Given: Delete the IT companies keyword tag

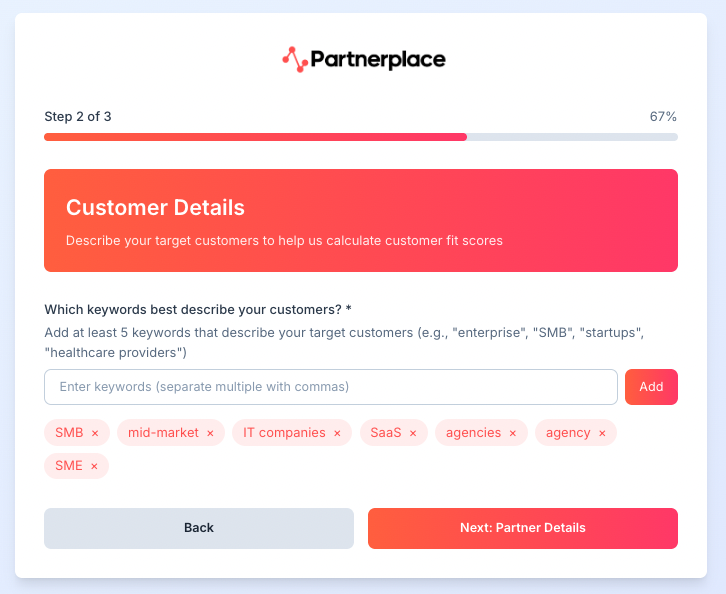Looking at the screenshot, I should [x=337, y=433].
